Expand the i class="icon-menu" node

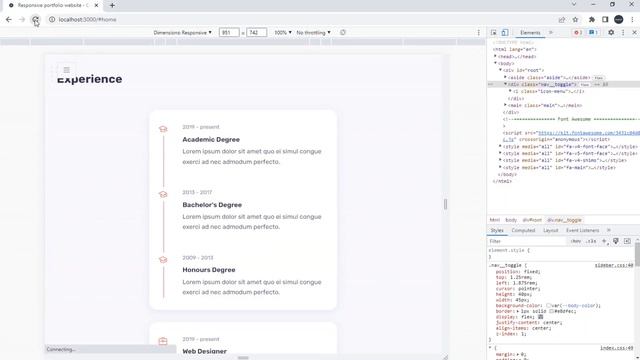click(x=510, y=91)
